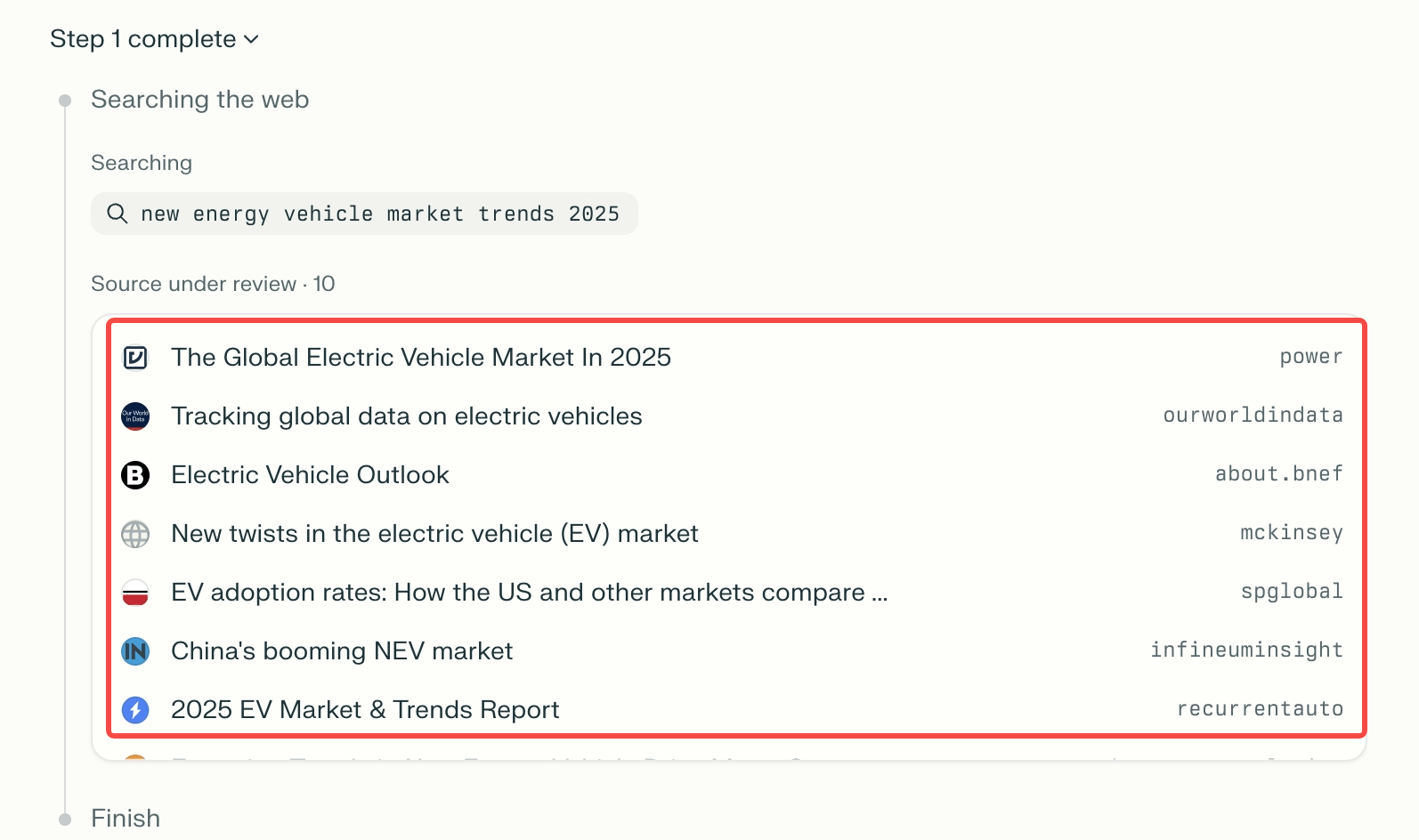Viewport: 1419px width, 840px height.
Task: Open The Global Electric Vehicle Market In 2025
Action: click(x=420, y=358)
